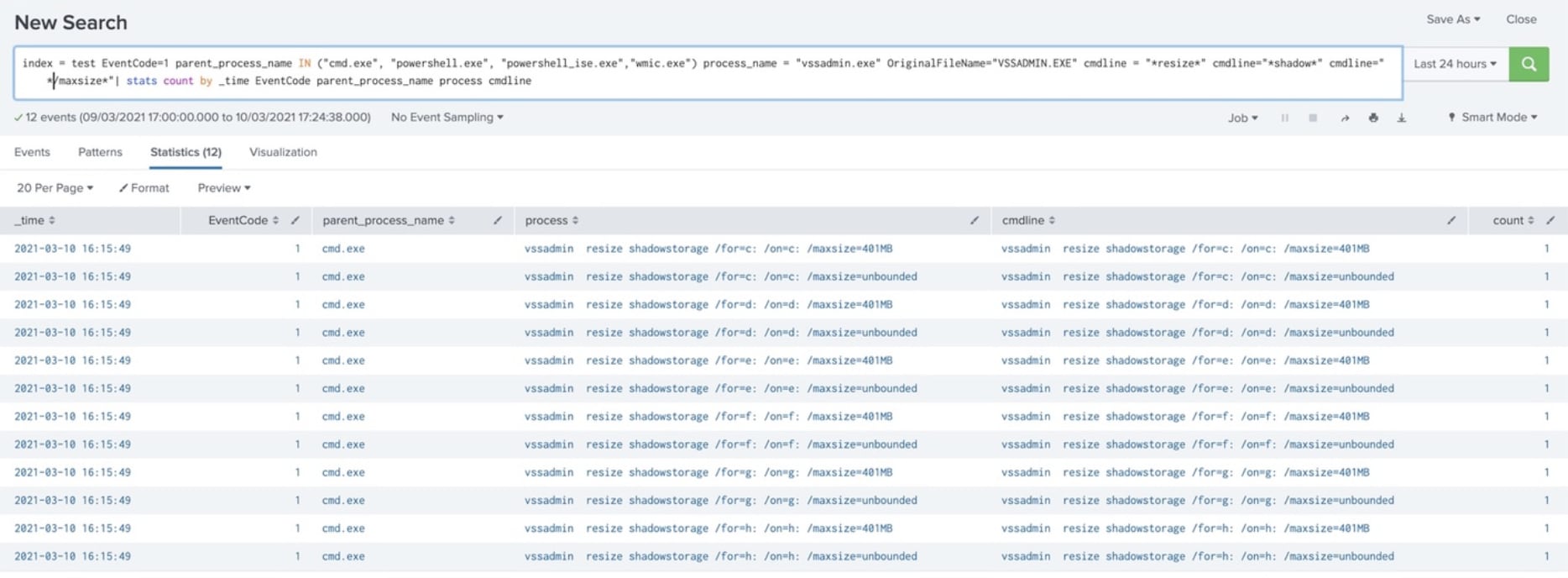Click the cmdline cell /for=d: /maxsize=401MB

[x=1185, y=304]
